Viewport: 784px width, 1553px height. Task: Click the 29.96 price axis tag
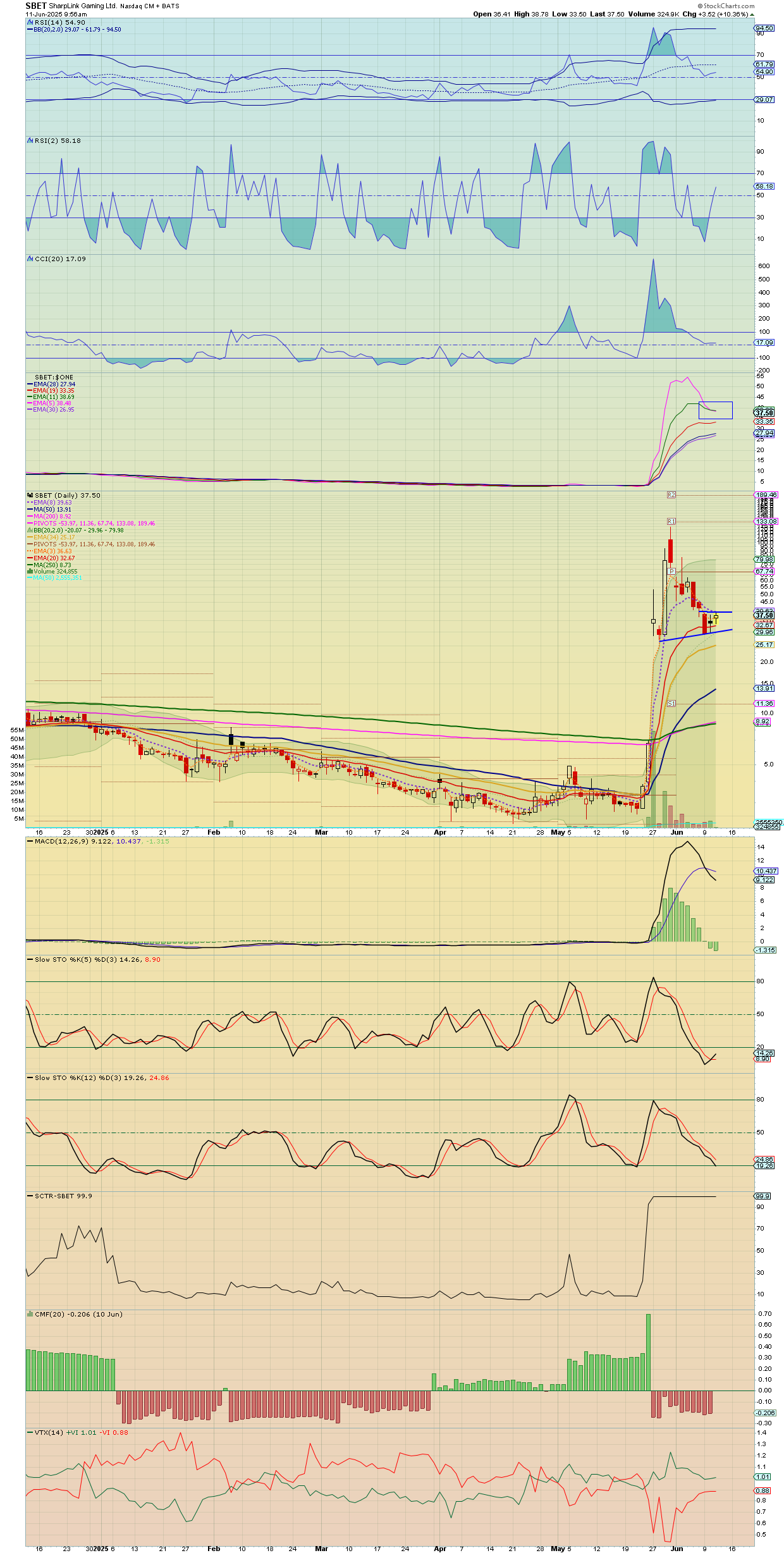[x=764, y=632]
